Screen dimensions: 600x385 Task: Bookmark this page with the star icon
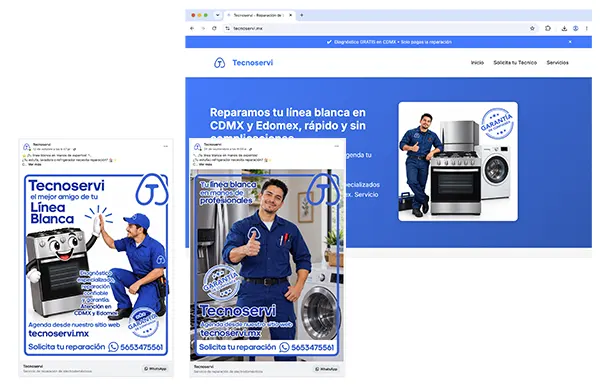click(x=532, y=28)
